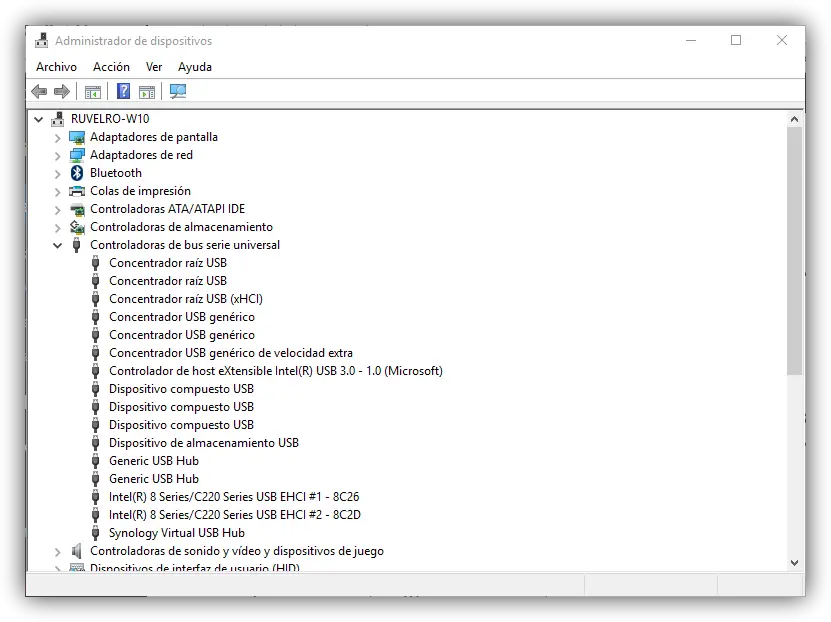Viewport: 831px width, 622px height.
Task: Click USB icon beside Intel EHCI #1 - 8C26
Action: pyautogui.click(x=95, y=497)
